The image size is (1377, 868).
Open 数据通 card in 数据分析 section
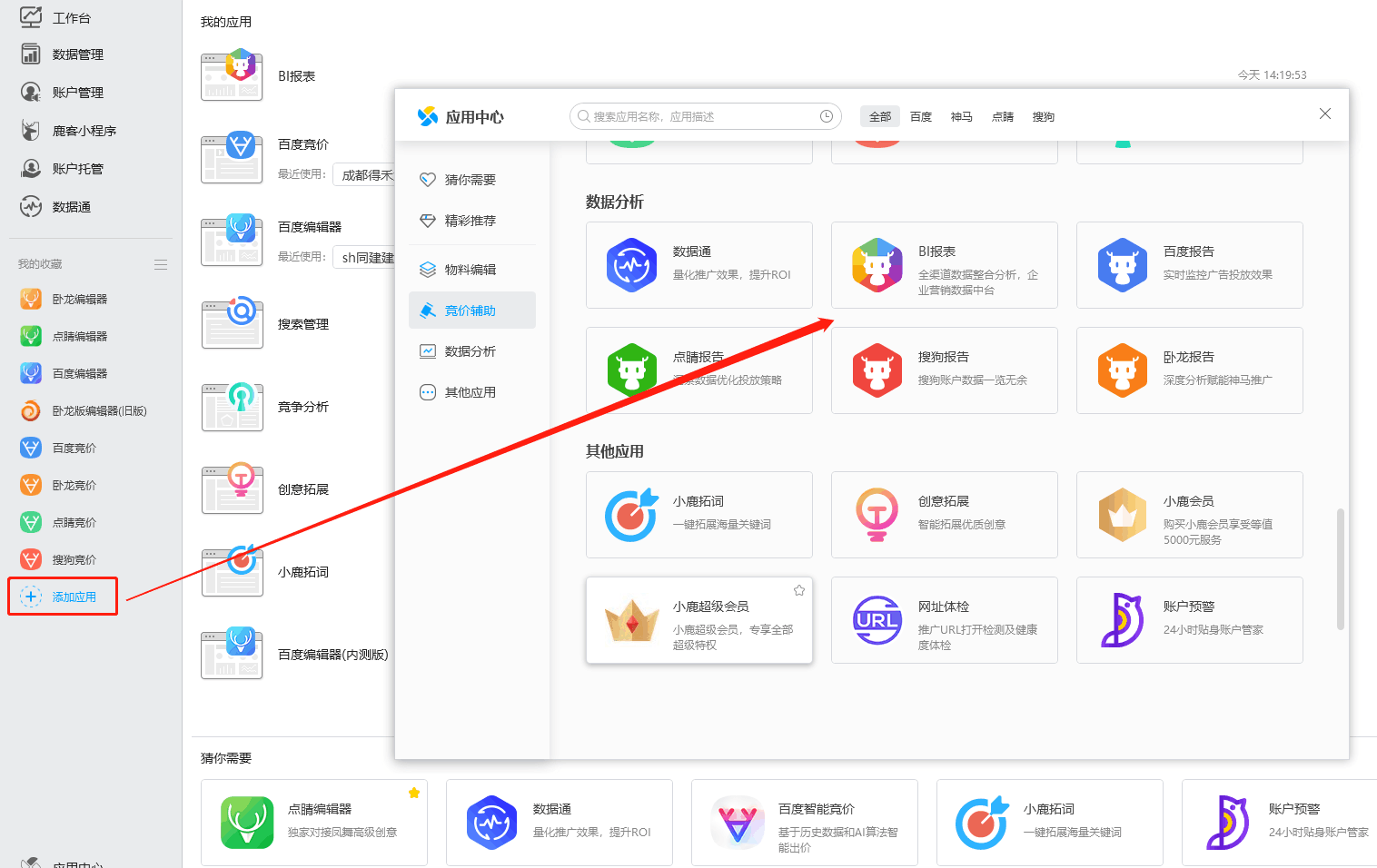point(699,265)
